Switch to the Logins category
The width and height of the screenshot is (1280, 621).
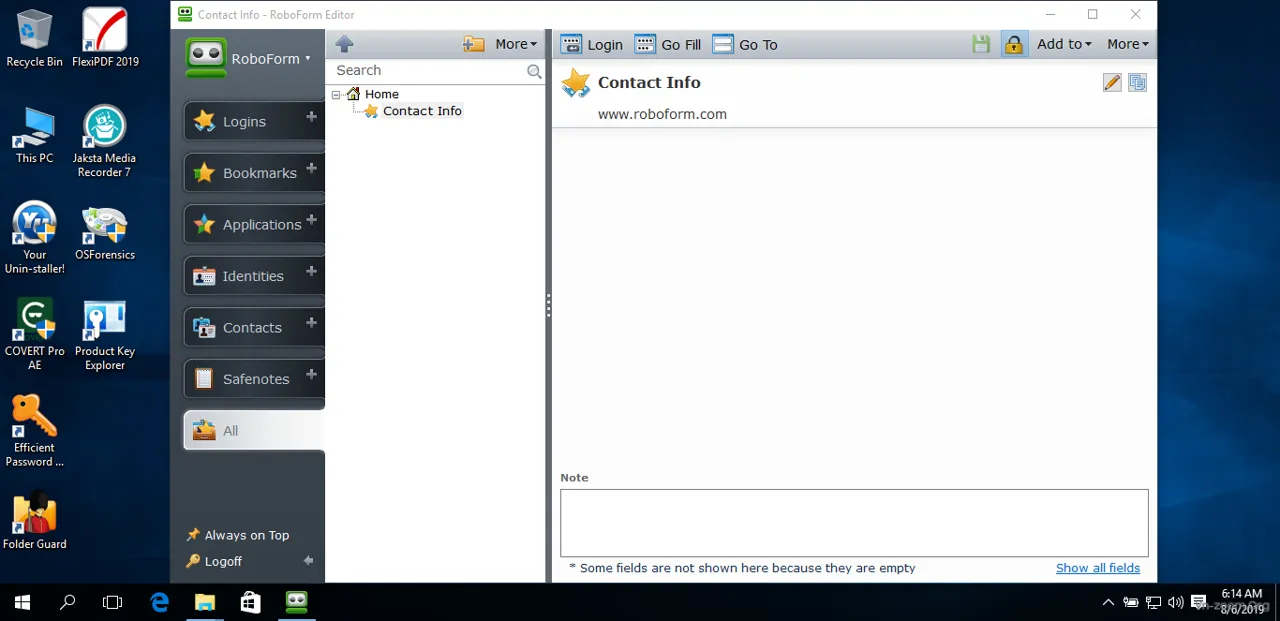pos(254,121)
